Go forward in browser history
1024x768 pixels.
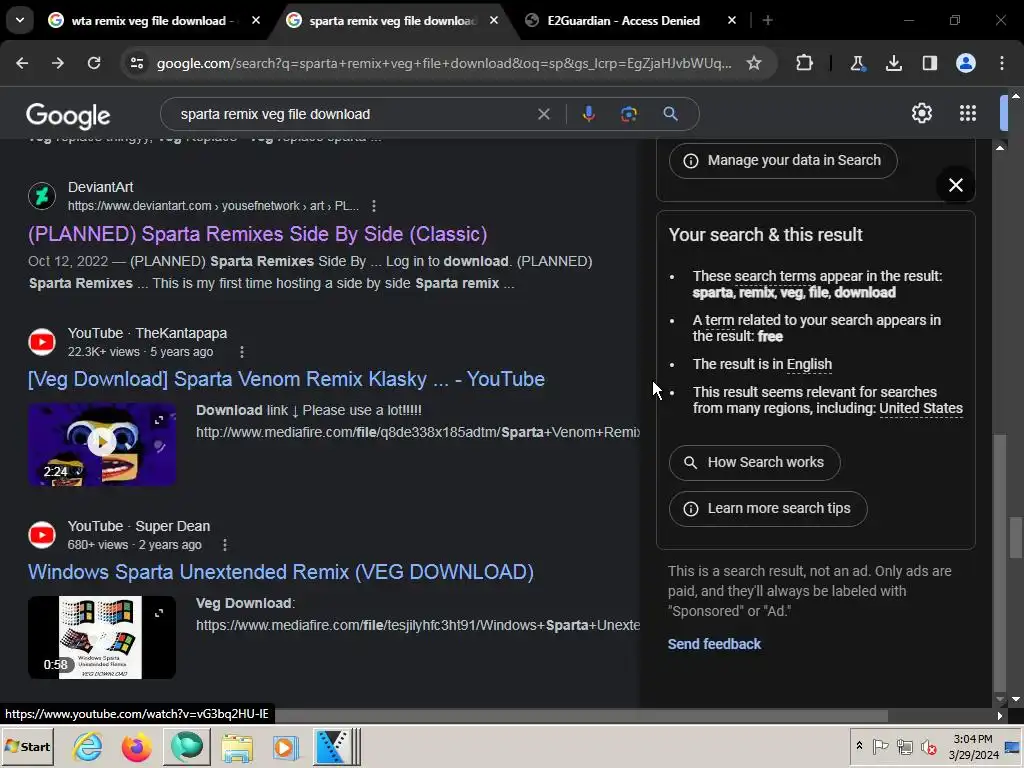[58, 63]
